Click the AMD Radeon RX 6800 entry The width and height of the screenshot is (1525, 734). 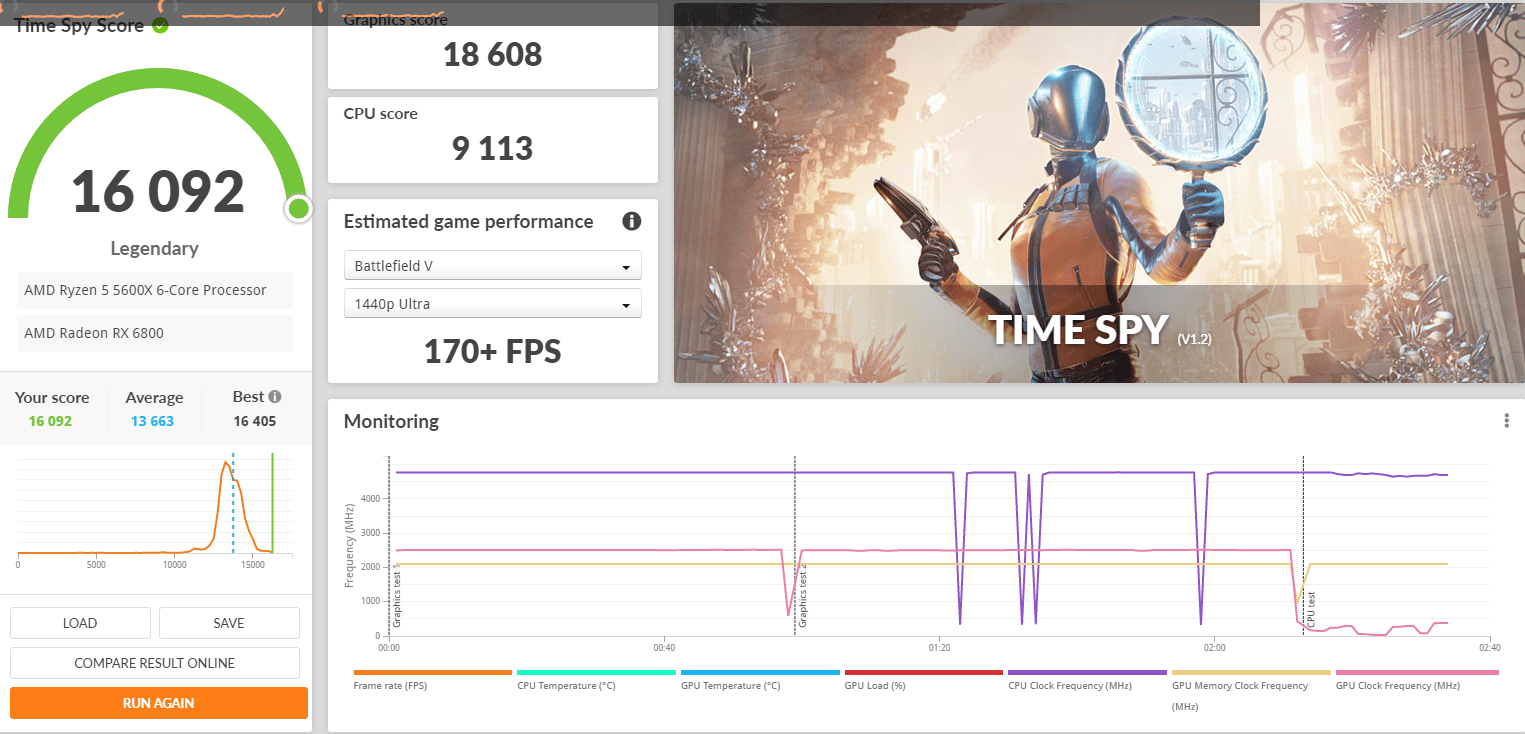coord(155,333)
